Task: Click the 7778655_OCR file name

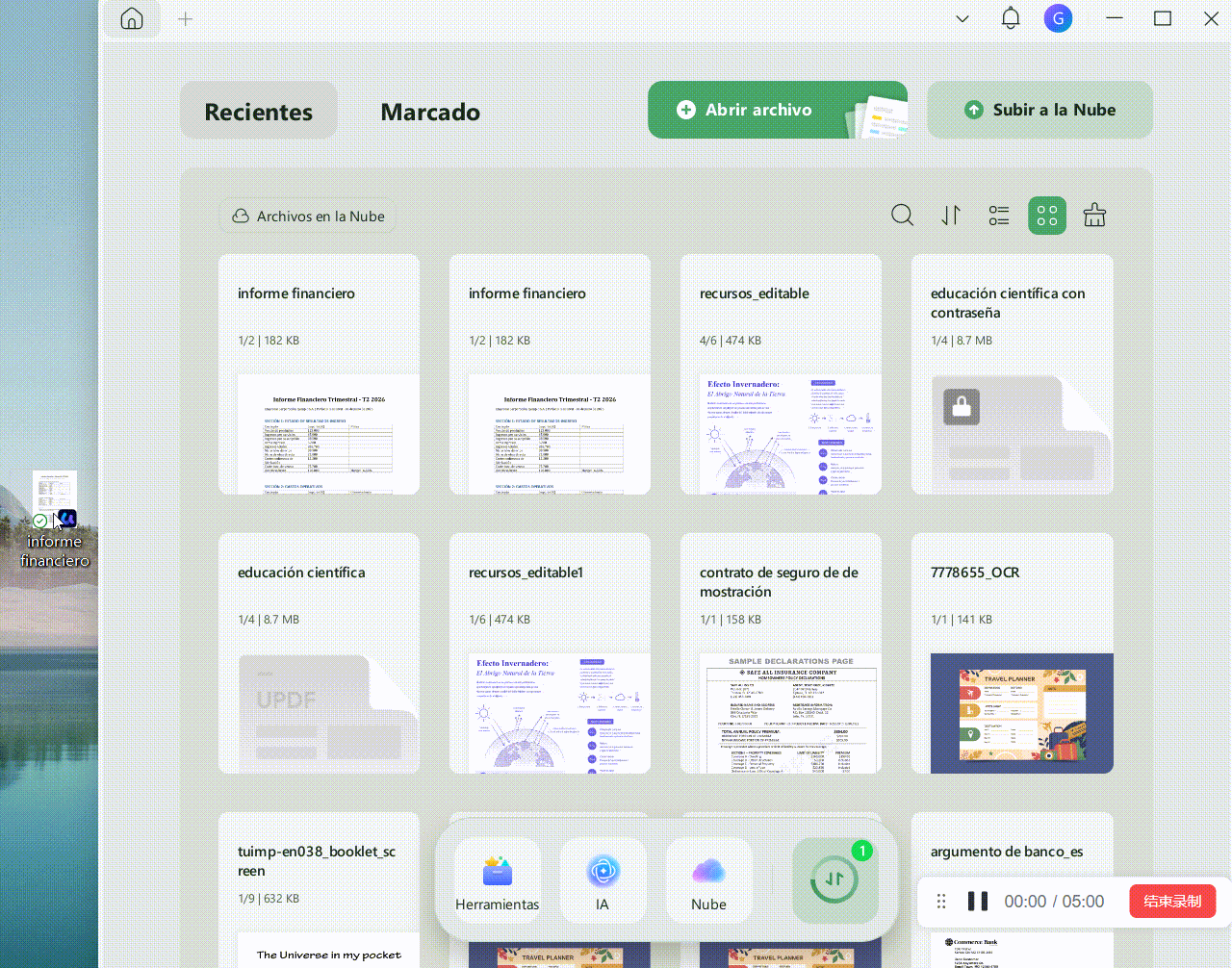Action: click(x=975, y=573)
